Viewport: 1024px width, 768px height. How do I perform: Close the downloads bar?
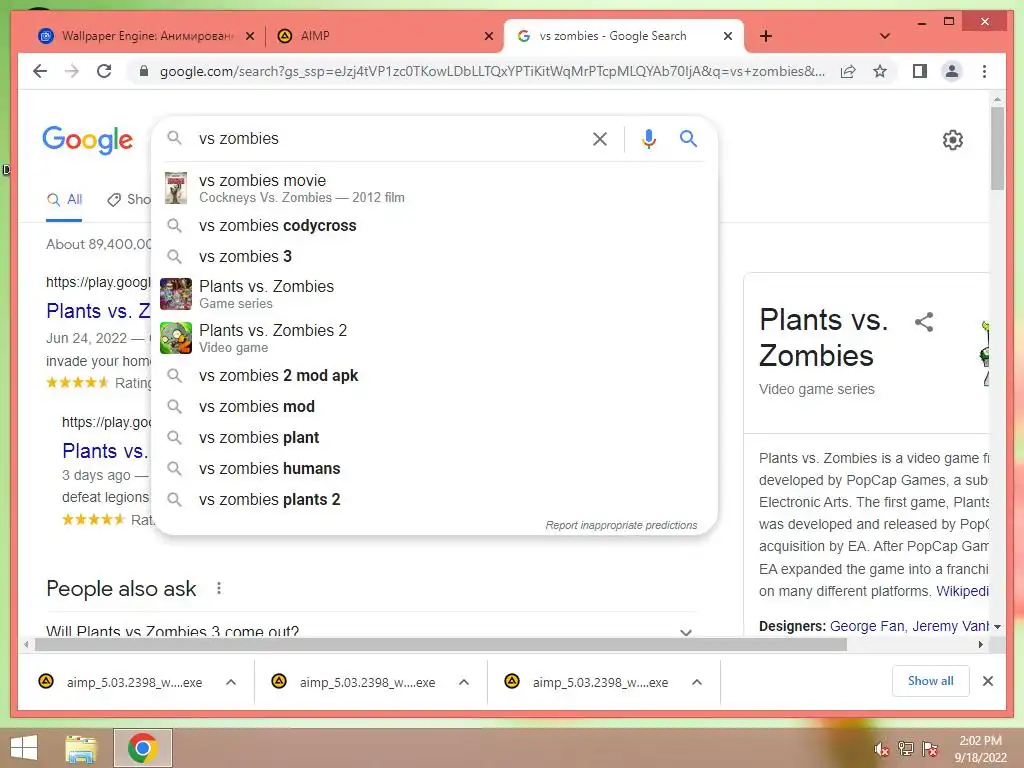[x=987, y=681]
